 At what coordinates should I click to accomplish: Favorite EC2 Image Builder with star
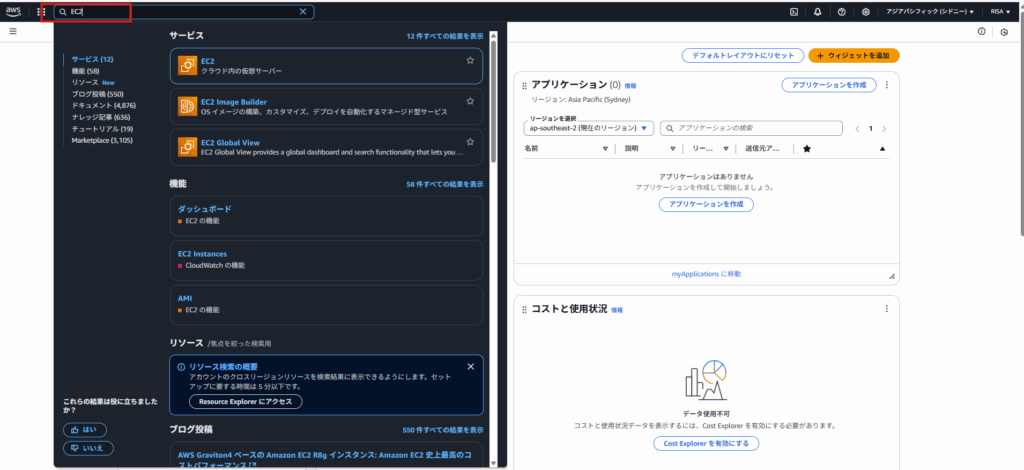[x=470, y=101]
